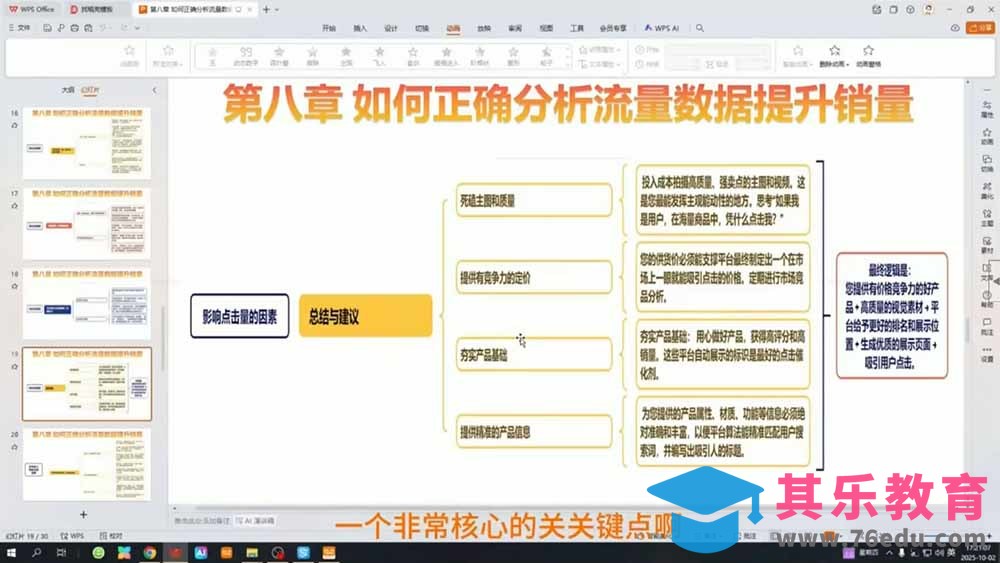This screenshot has height=563, width=1000.
Task: Select the 影响点击量的因素 box on slide
Action: (x=240, y=316)
